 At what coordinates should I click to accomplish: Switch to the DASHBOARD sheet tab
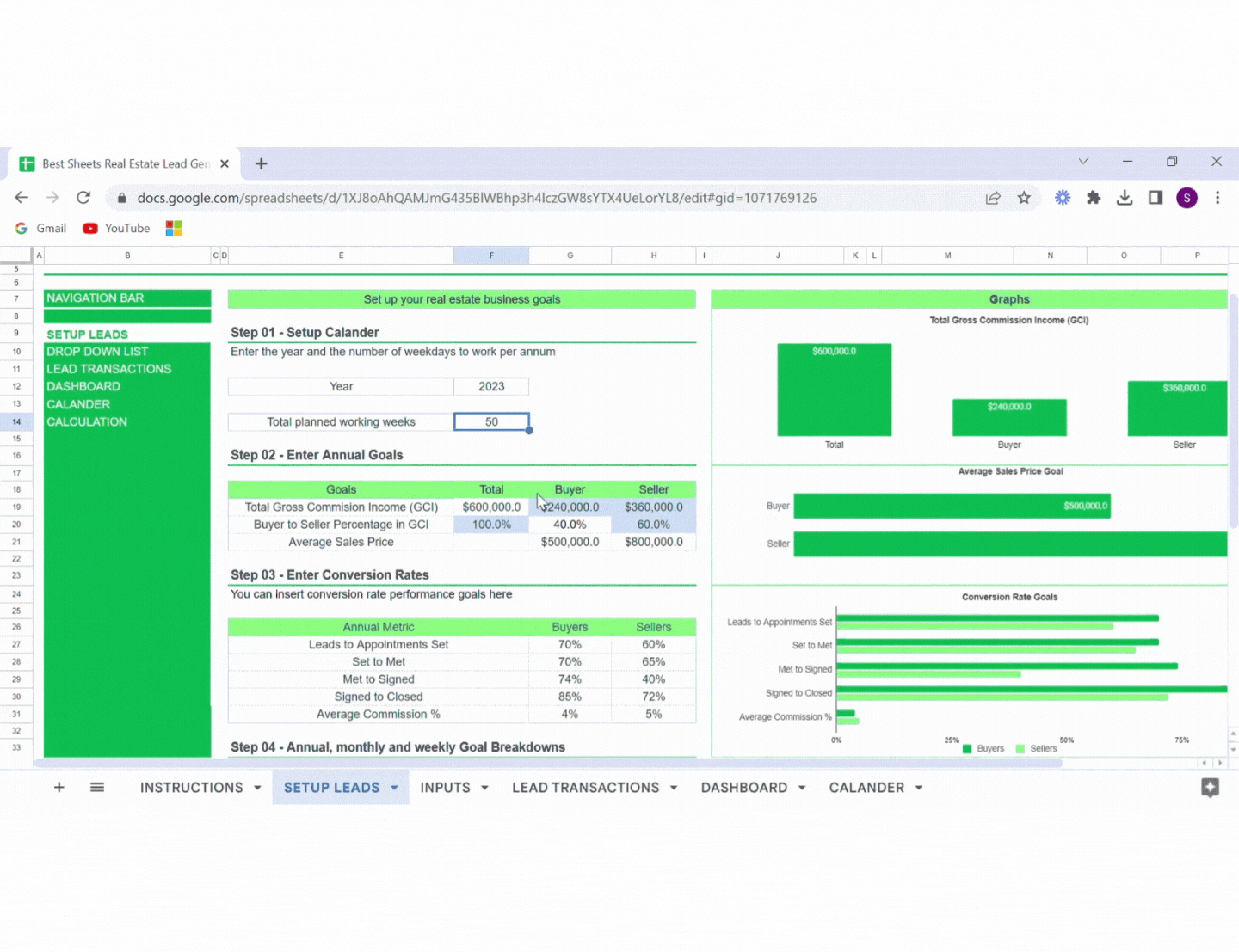744,788
